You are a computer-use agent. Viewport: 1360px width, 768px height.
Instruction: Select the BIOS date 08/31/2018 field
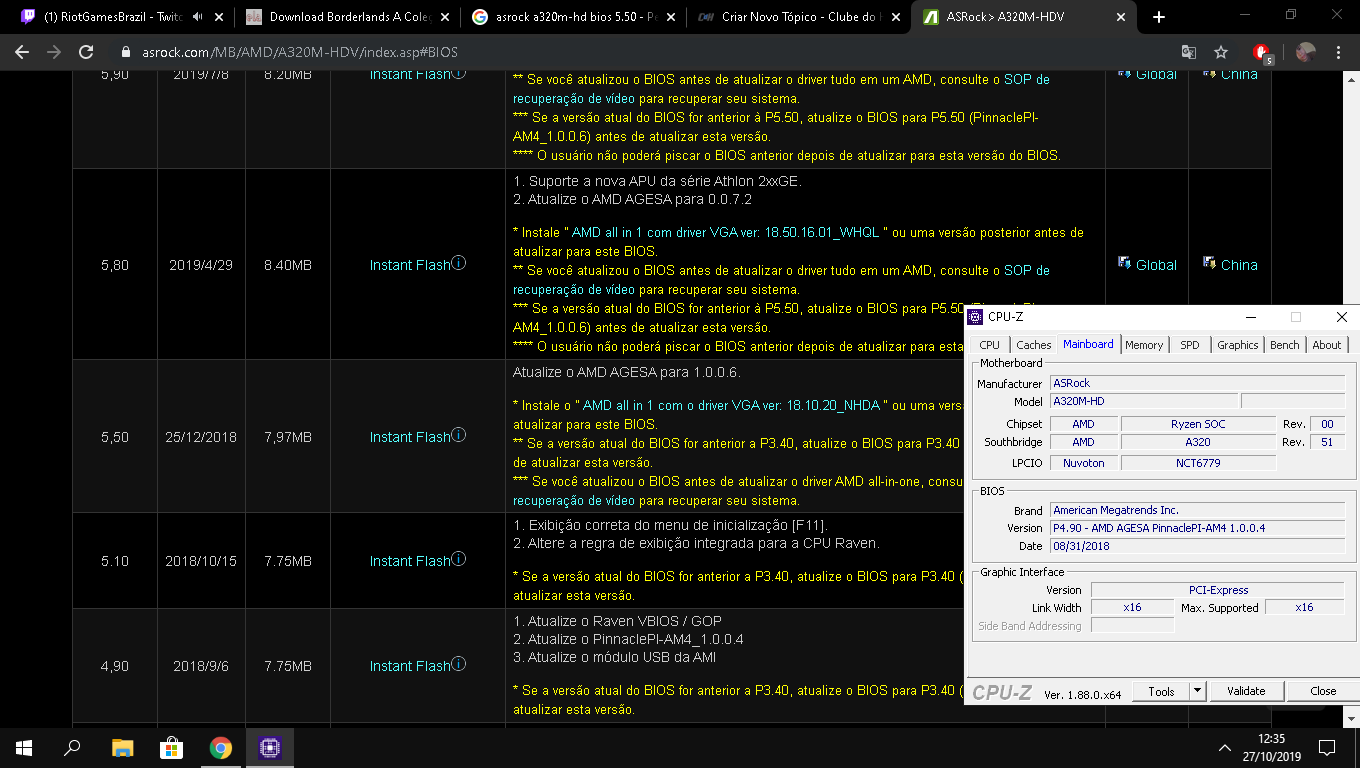[x=1198, y=546]
